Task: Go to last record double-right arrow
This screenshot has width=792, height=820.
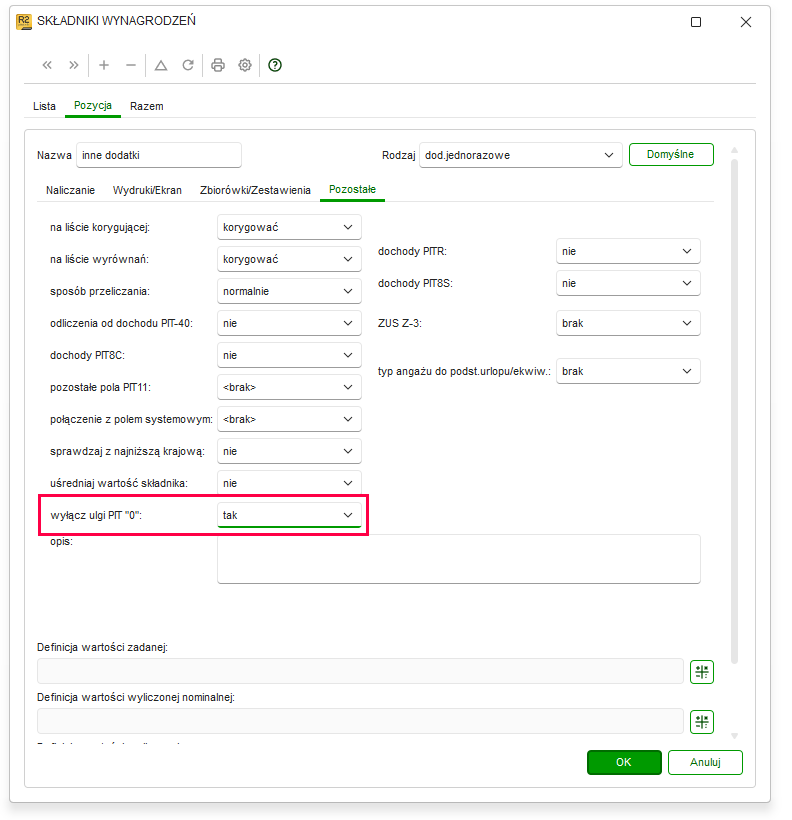Action: pyautogui.click(x=74, y=65)
